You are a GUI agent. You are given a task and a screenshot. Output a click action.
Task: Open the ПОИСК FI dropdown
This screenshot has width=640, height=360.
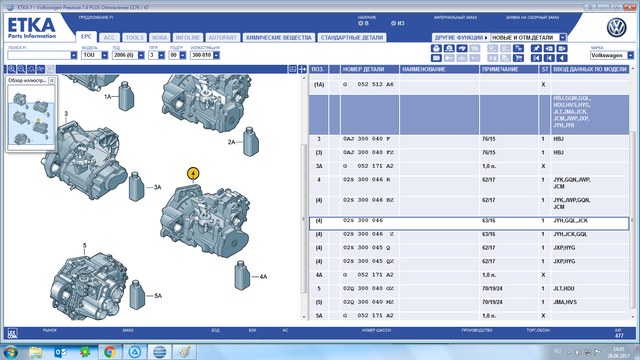[x=73, y=55]
